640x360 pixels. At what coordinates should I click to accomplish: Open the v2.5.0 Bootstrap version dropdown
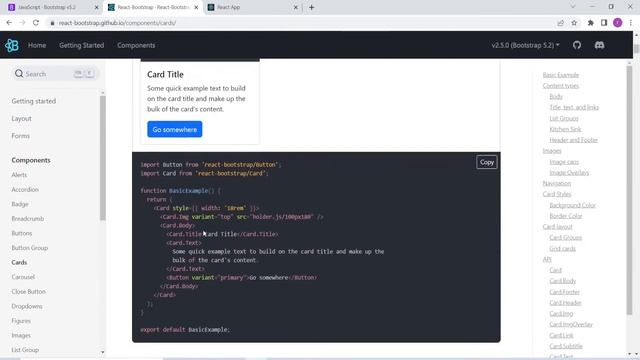[525, 45]
